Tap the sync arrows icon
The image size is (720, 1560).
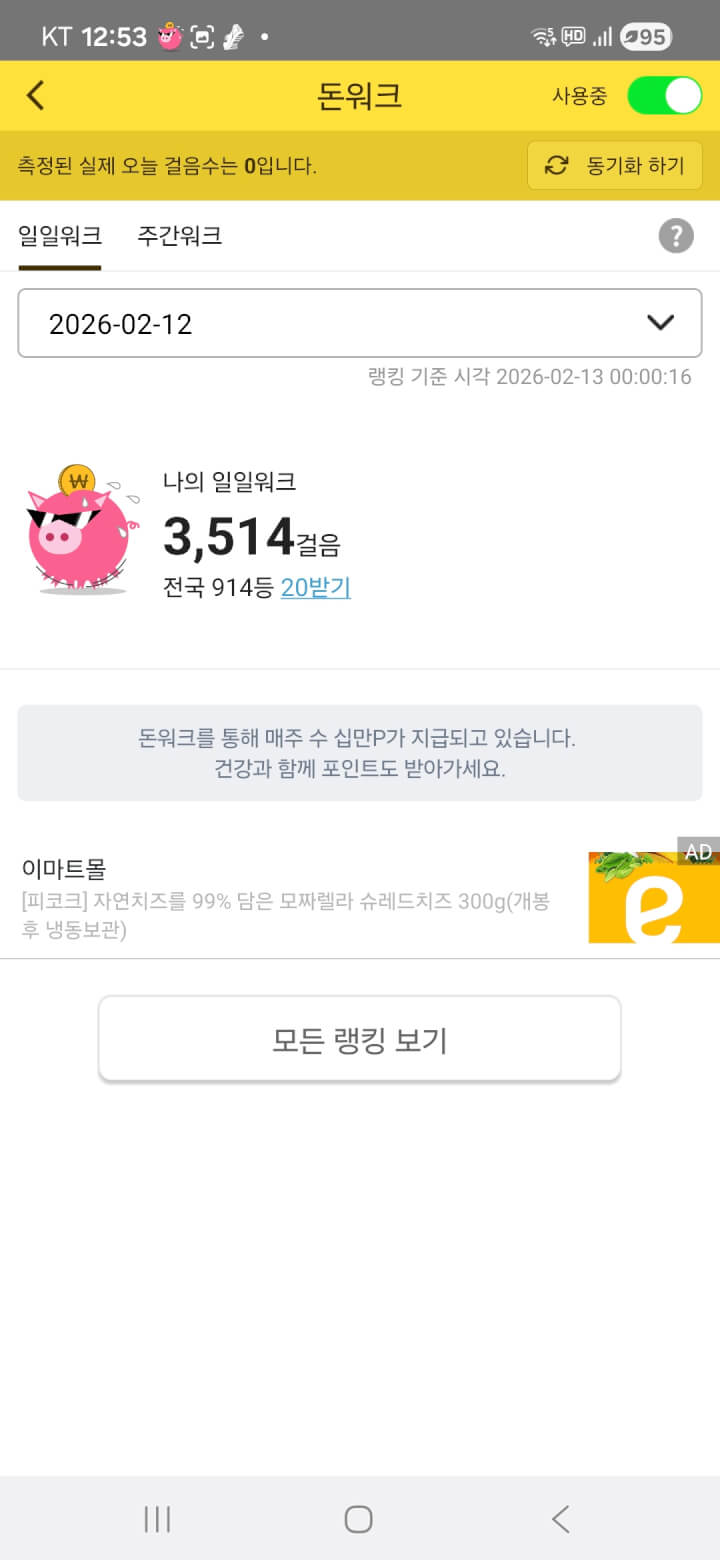coord(556,166)
